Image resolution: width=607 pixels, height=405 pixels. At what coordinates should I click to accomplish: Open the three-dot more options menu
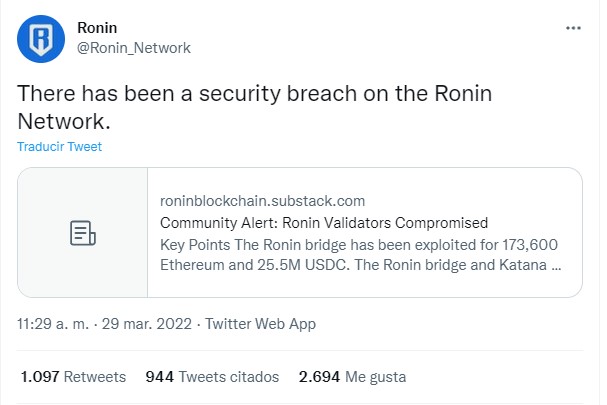pyautogui.click(x=573, y=28)
